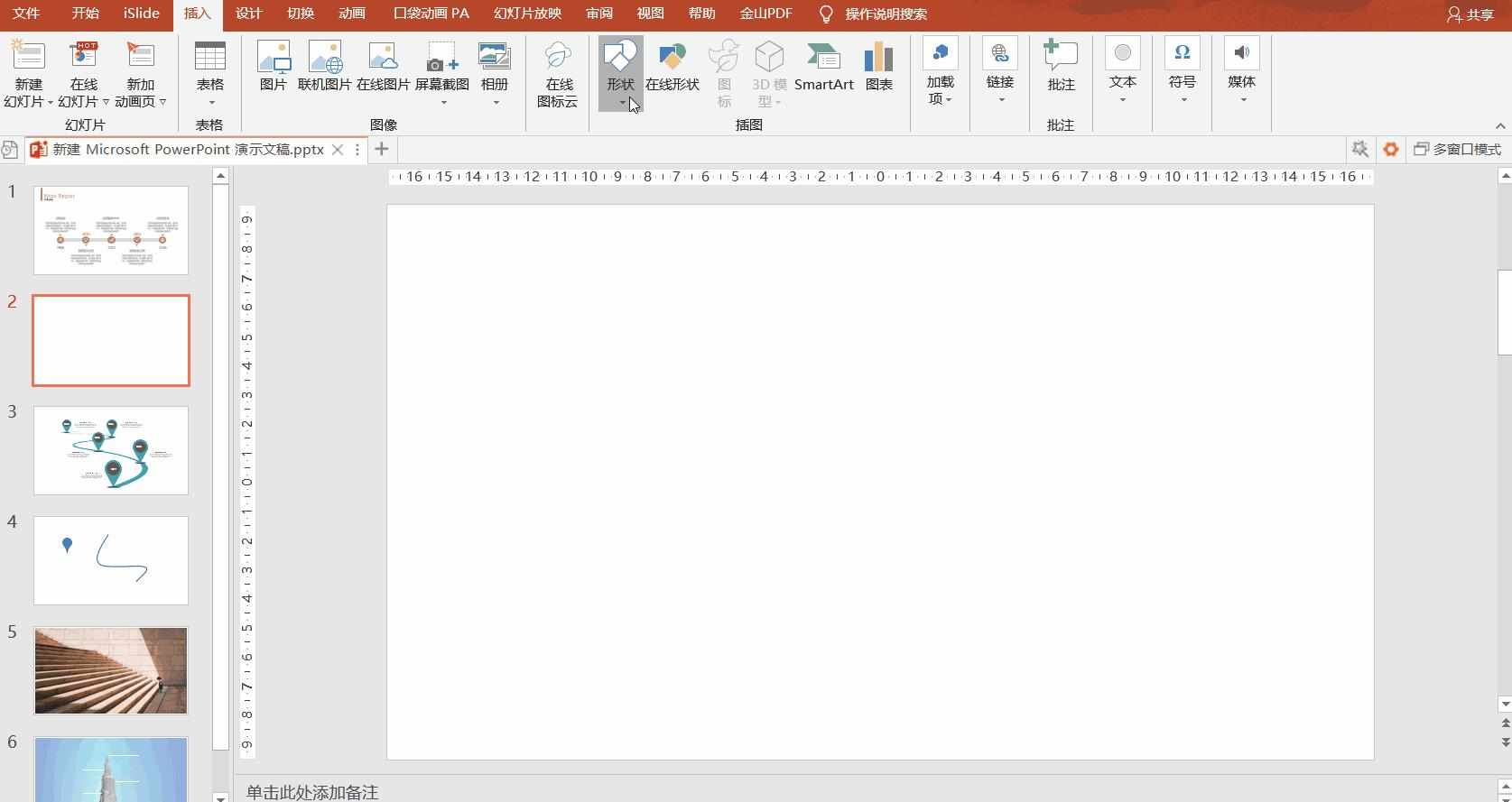Select slide 4 thumbnail with curved line
Screen dimensions: 1512x802
111,560
